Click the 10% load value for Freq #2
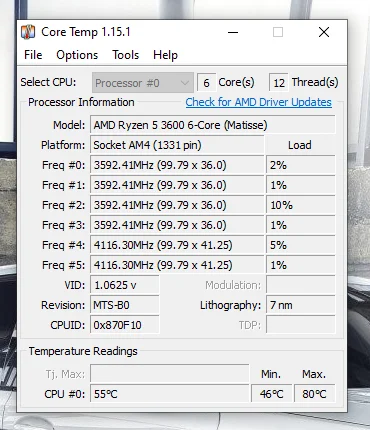The height and width of the screenshot is (430, 370). [x=301, y=205]
